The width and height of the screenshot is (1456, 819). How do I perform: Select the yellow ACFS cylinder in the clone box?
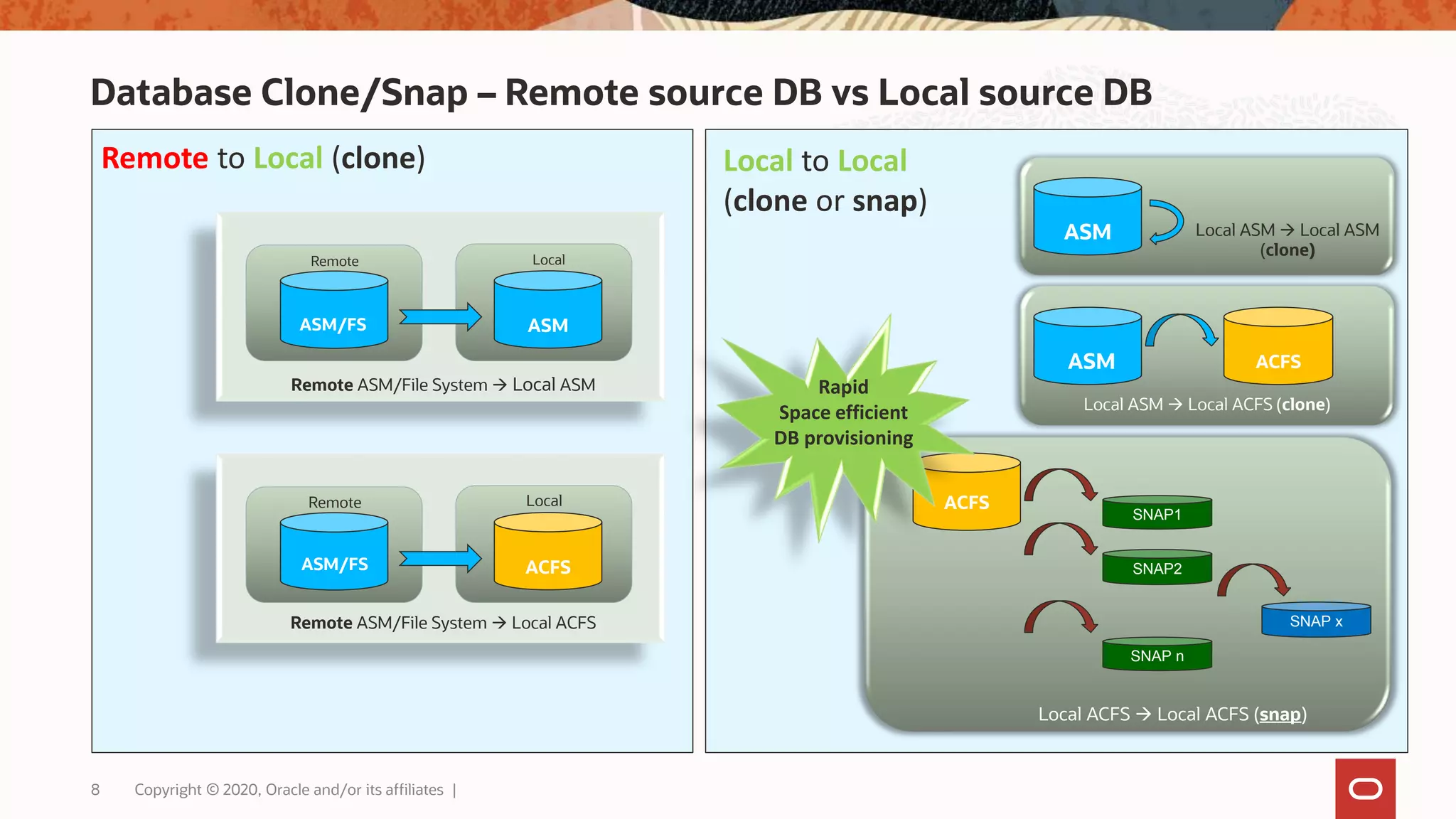pyautogui.click(x=1278, y=346)
